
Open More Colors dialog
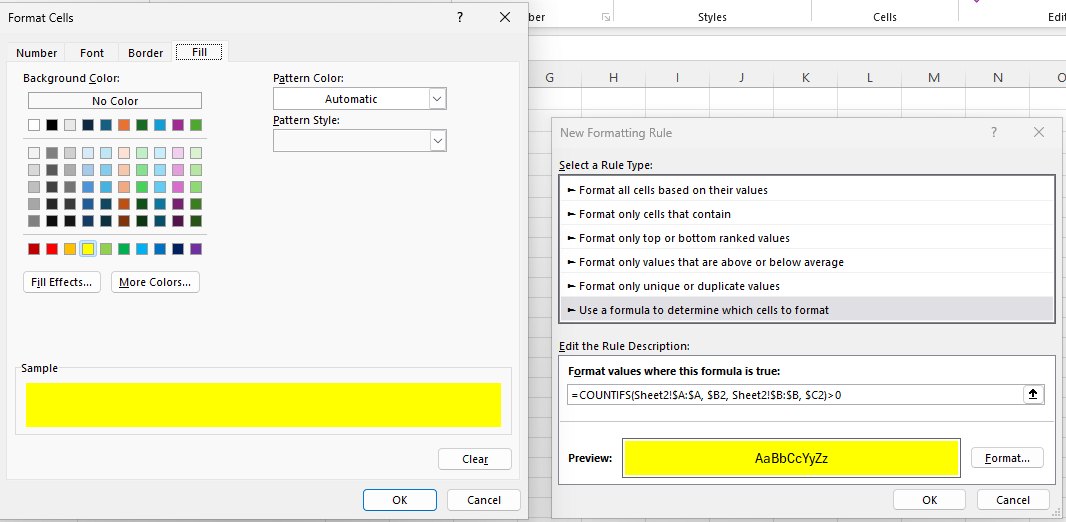pos(155,282)
